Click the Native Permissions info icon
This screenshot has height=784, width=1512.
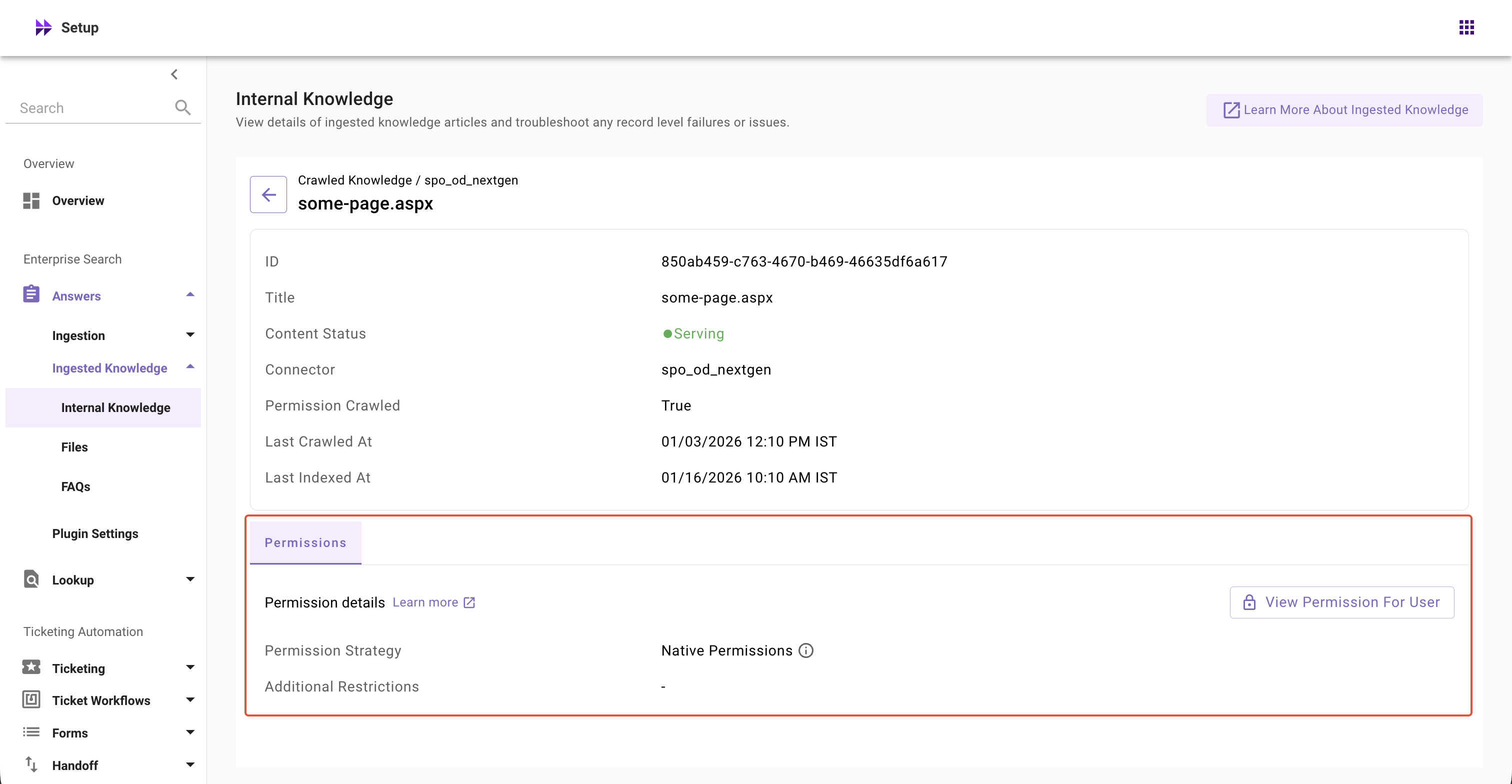point(806,650)
